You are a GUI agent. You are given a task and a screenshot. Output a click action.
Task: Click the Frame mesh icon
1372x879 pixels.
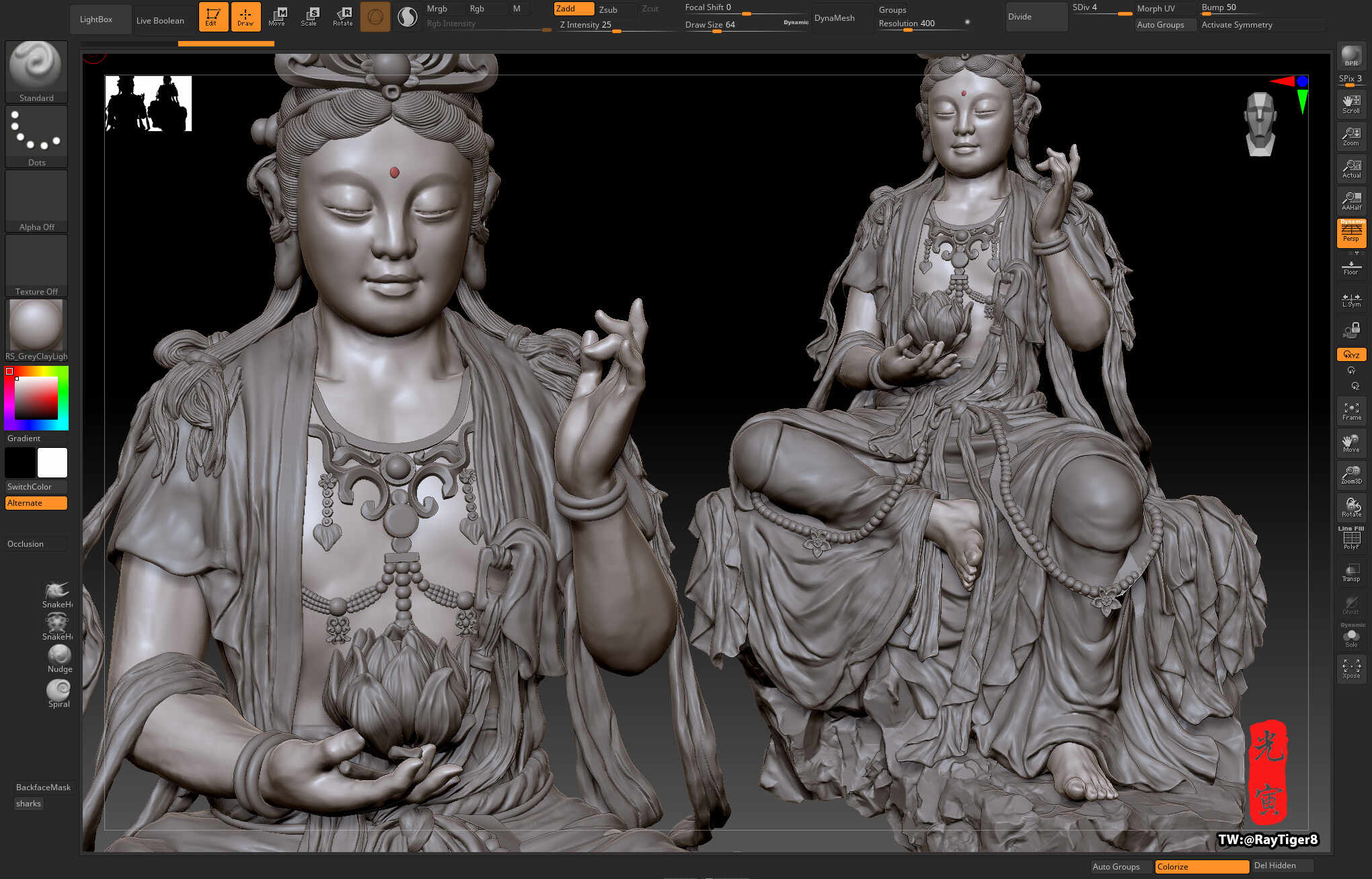click(1351, 411)
